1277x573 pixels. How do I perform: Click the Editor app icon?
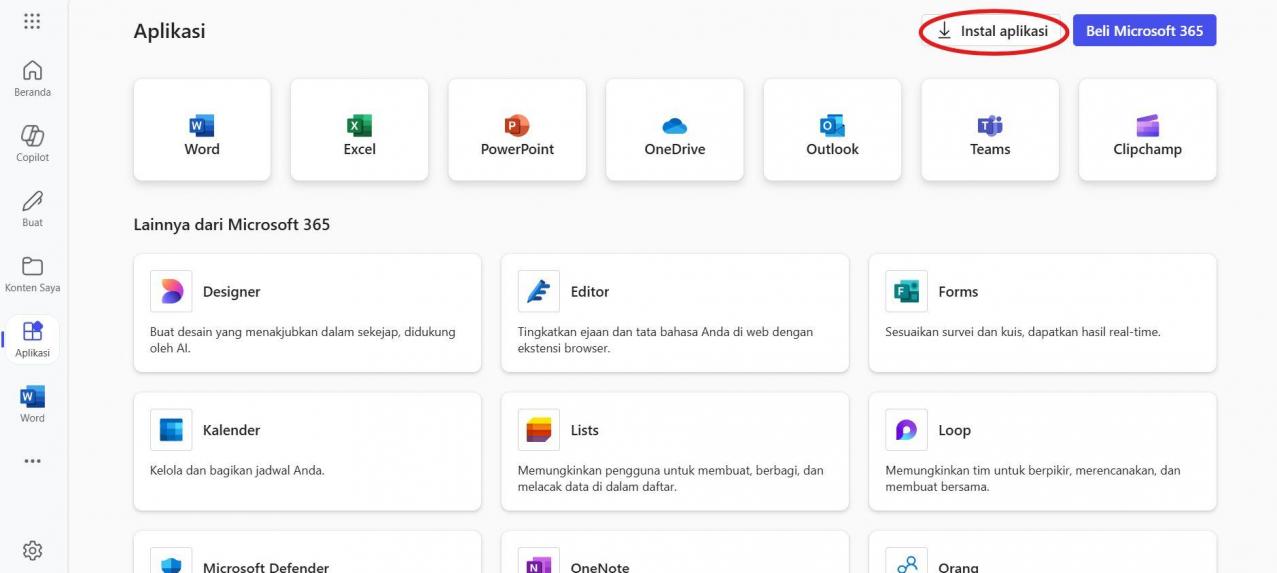pos(539,291)
